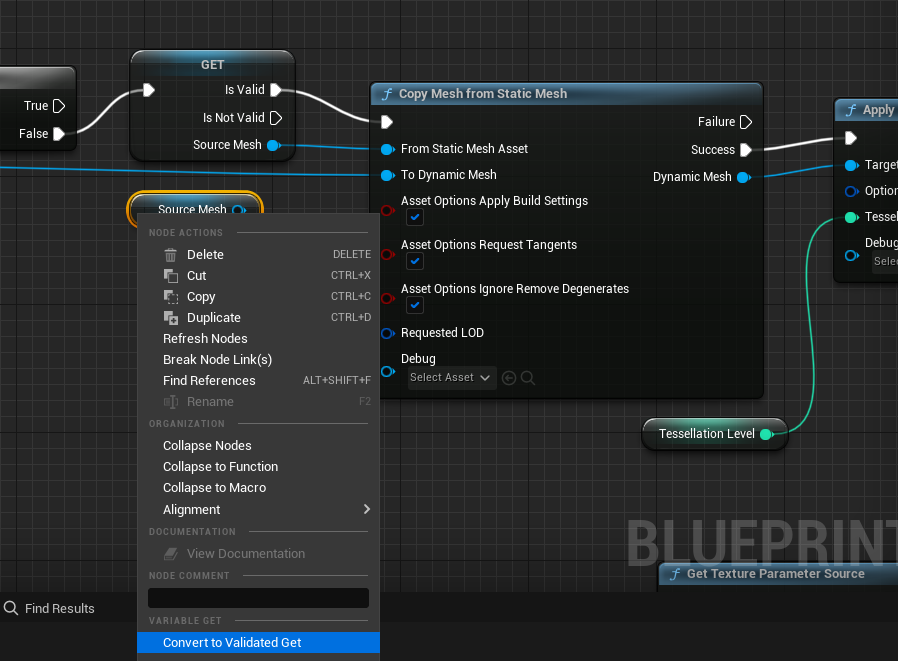Choose Delete from the context menu
Image resolution: width=898 pixels, height=661 pixels.
[258, 255]
